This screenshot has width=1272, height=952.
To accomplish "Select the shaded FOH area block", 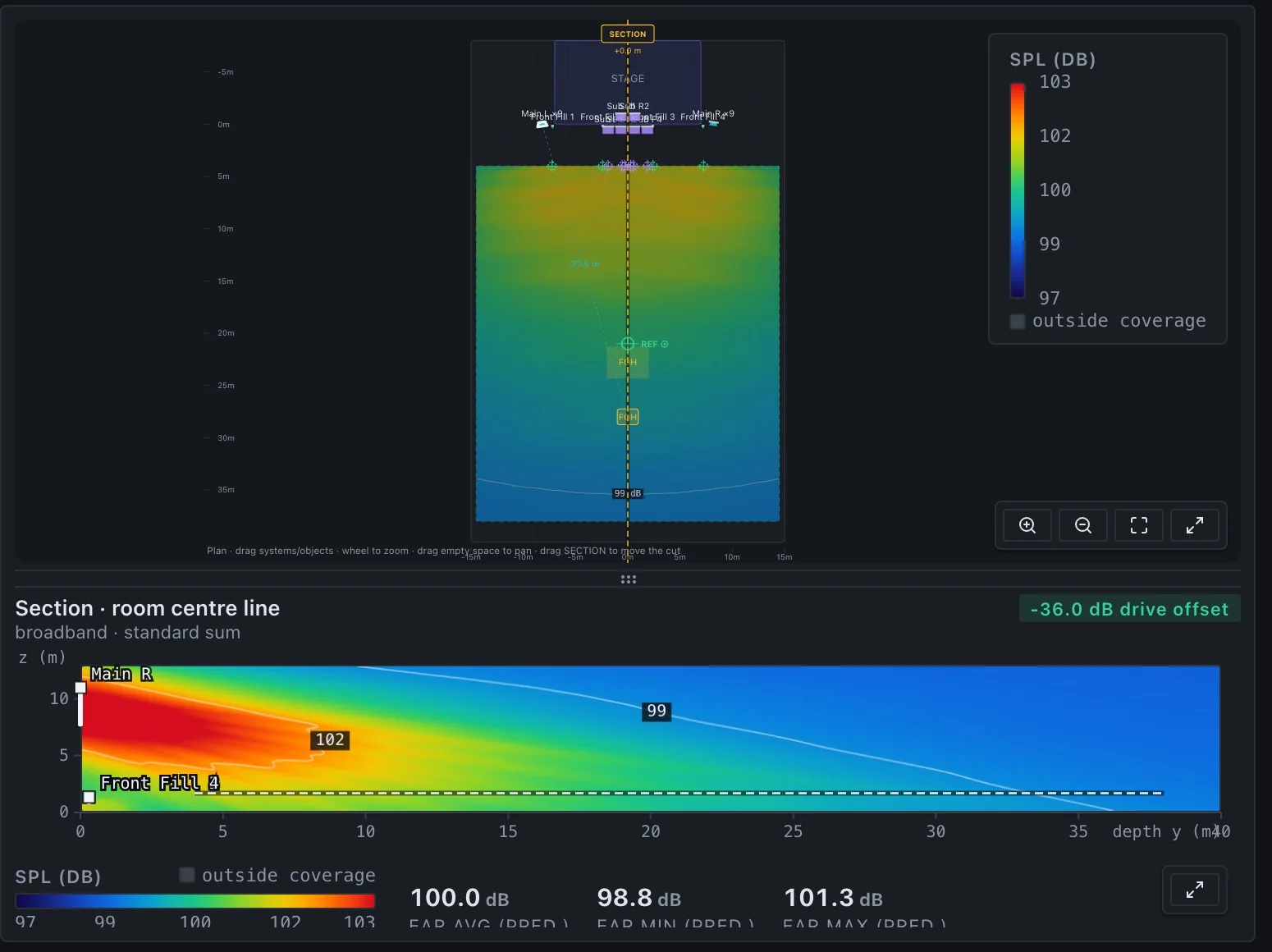I will [628, 362].
